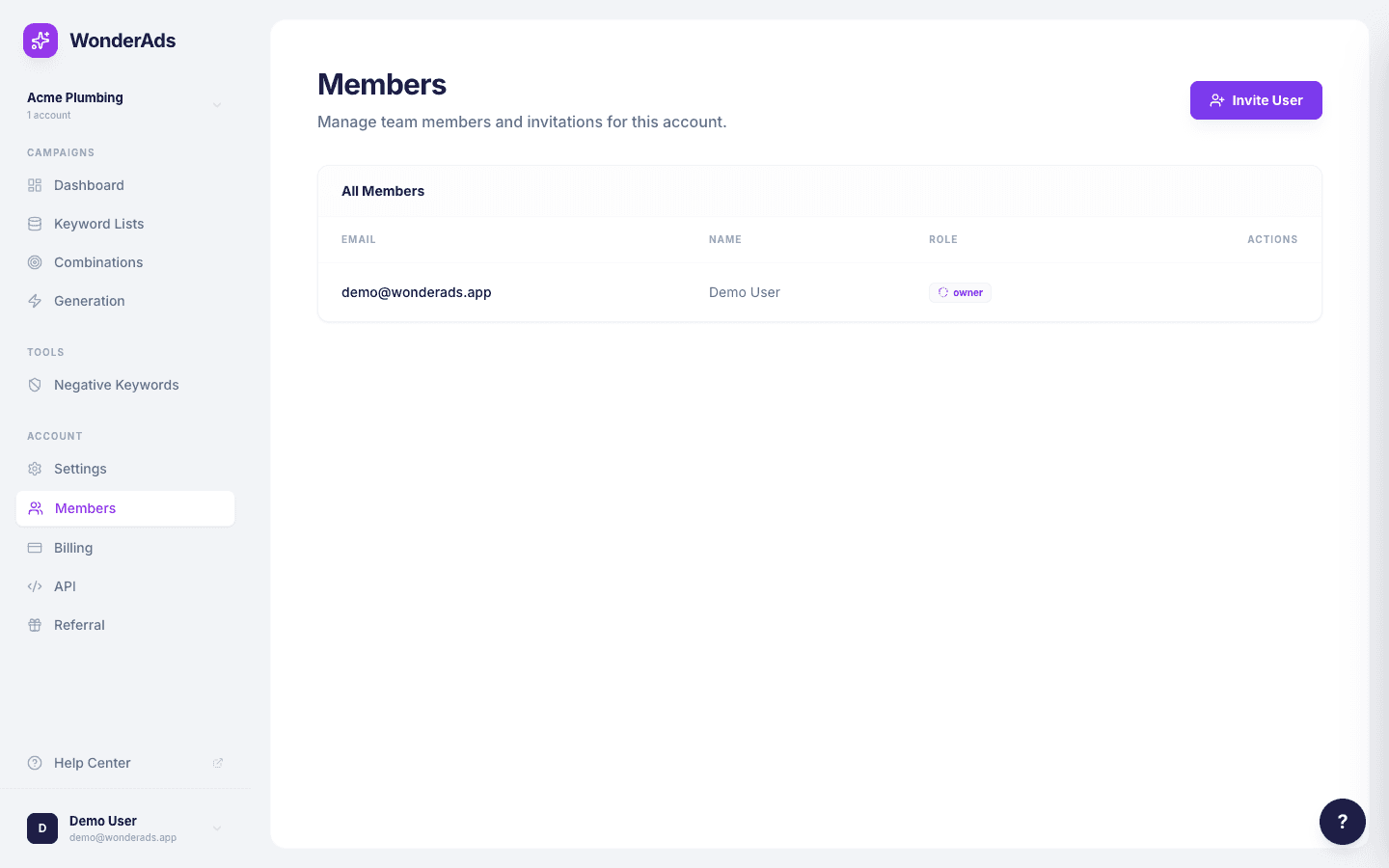Select the Dashboard grid icon
Image resolution: width=1389 pixels, height=868 pixels.
pos(35,185)
